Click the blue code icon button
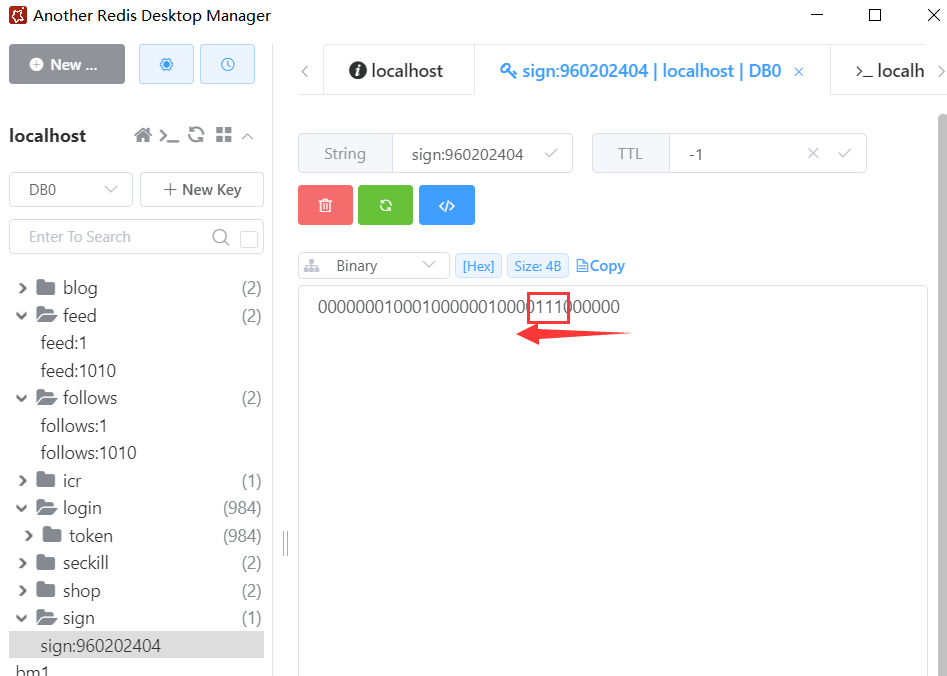947x676 pixels. (447, 205)
